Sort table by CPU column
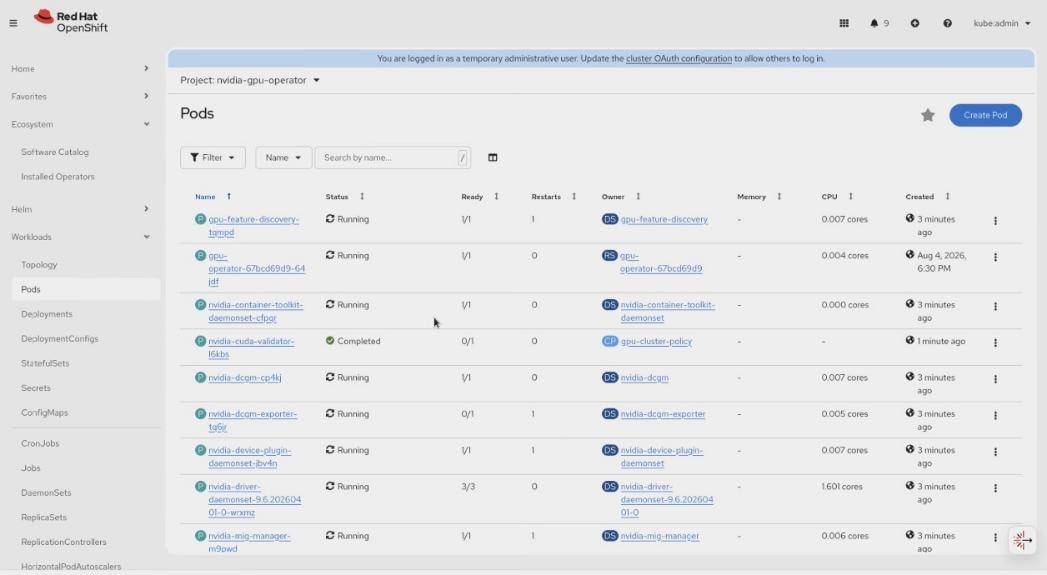The width and height of the screenshot is (1047, 575). [x=837, y=196]
